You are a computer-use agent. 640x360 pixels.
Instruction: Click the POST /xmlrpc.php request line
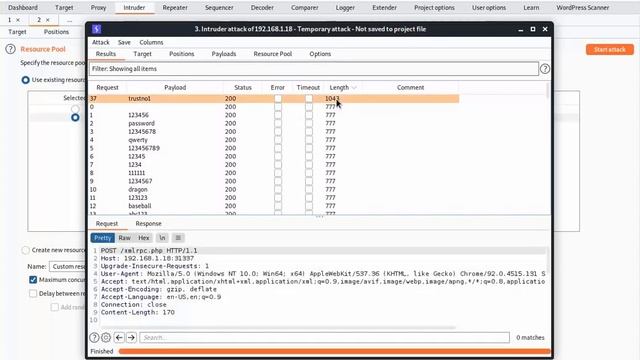coord(149,251)
